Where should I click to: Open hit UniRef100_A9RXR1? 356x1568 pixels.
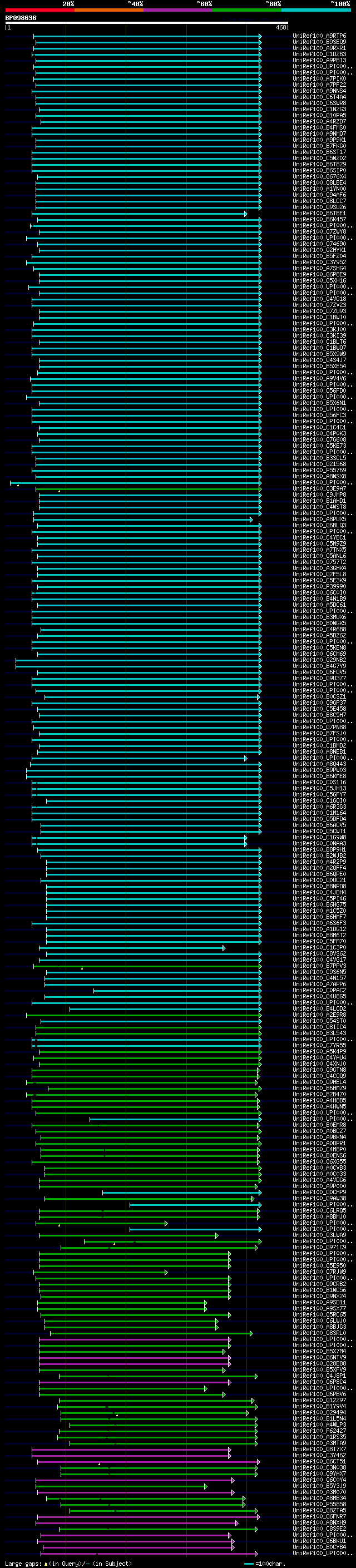point(319,48)
